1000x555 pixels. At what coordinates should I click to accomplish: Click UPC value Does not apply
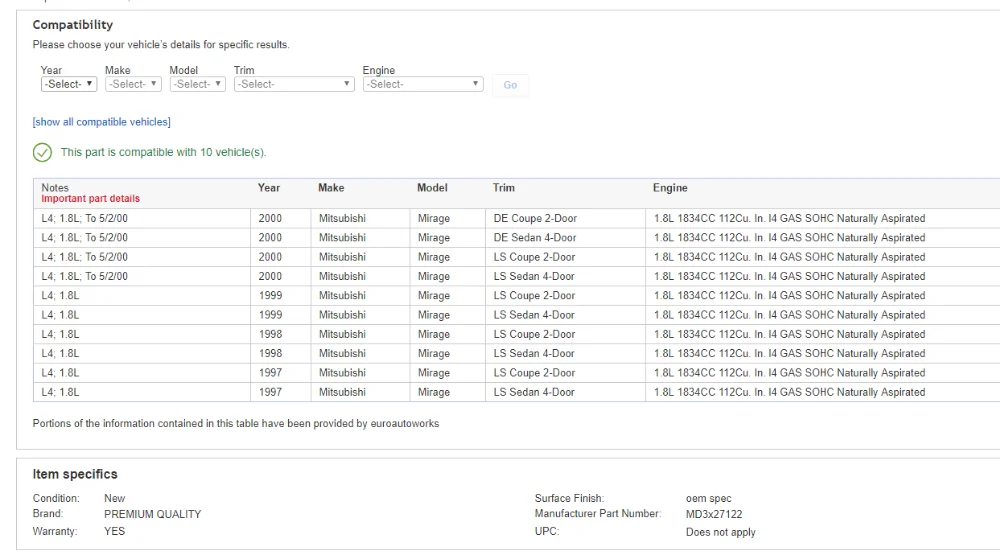pos(721,532)
